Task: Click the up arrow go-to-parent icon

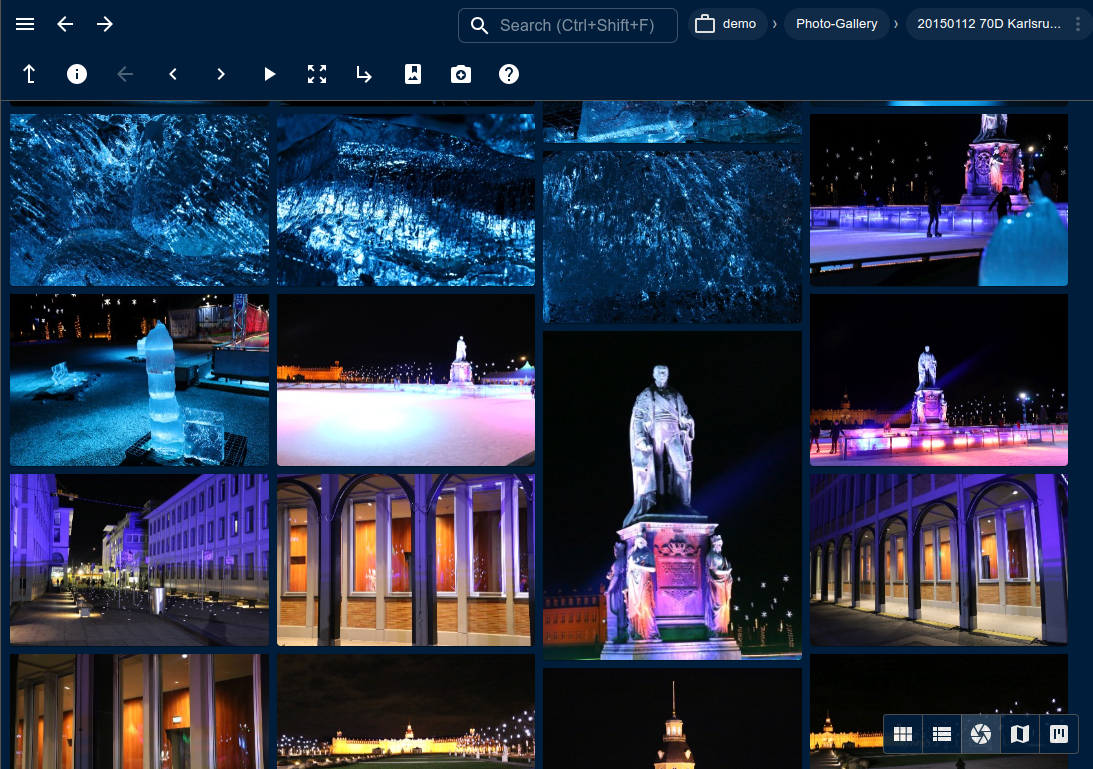Action: [x=29, y=74]
